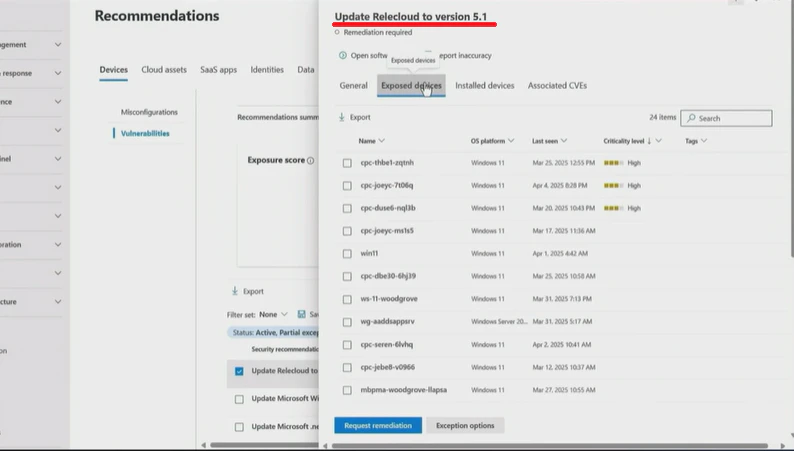This screenshot has height=451, width=794.
Task: Select Devices tab
Action: click(x=113, y=70)
